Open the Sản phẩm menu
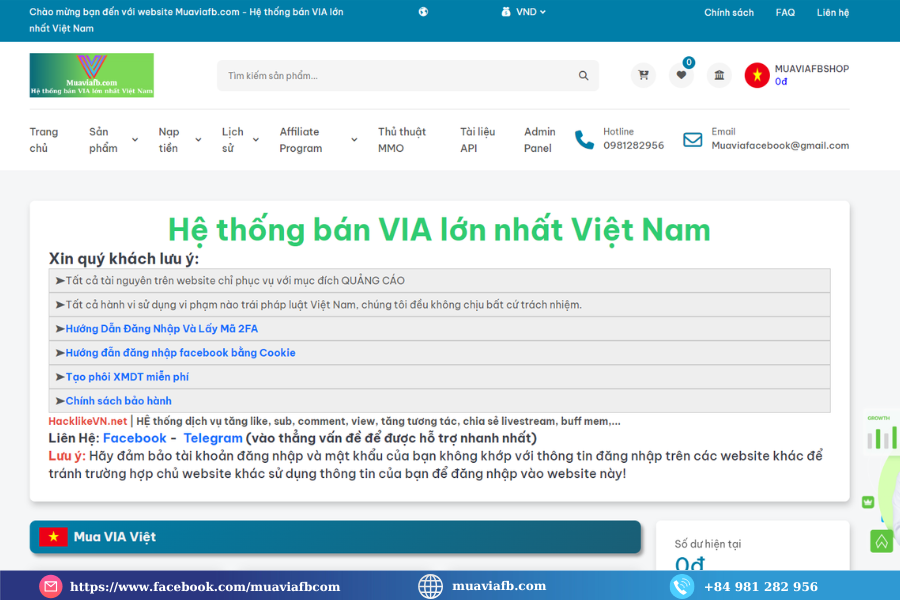This screenshot has height=600, width=900. click(x=103, y=140)
